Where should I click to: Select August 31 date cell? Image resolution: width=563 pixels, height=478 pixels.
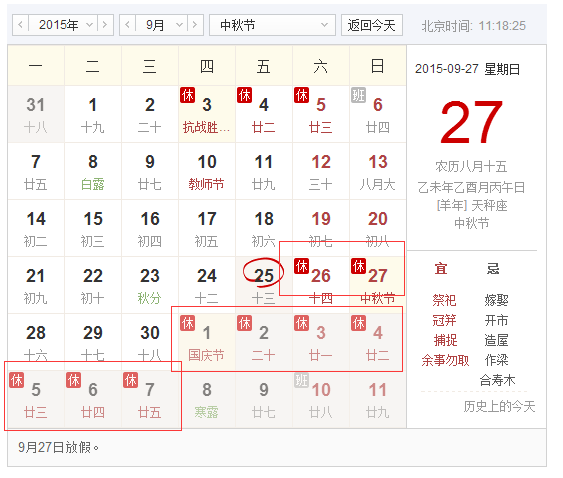click(36, 114)
